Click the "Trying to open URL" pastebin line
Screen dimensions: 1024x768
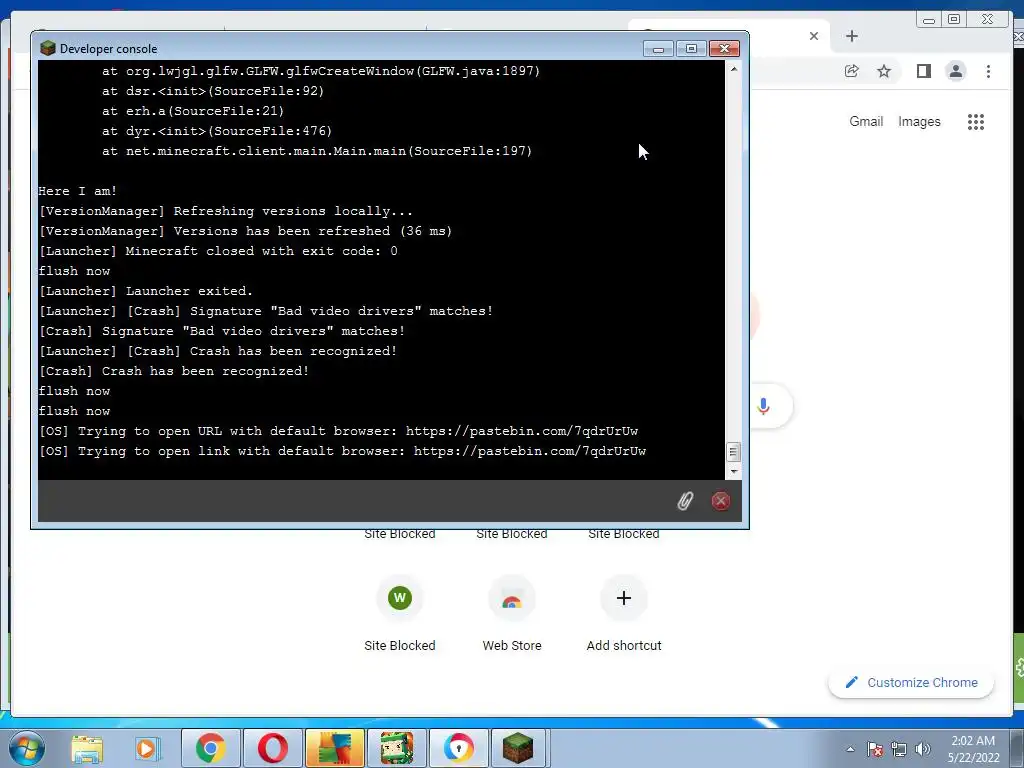pos(338,431)
